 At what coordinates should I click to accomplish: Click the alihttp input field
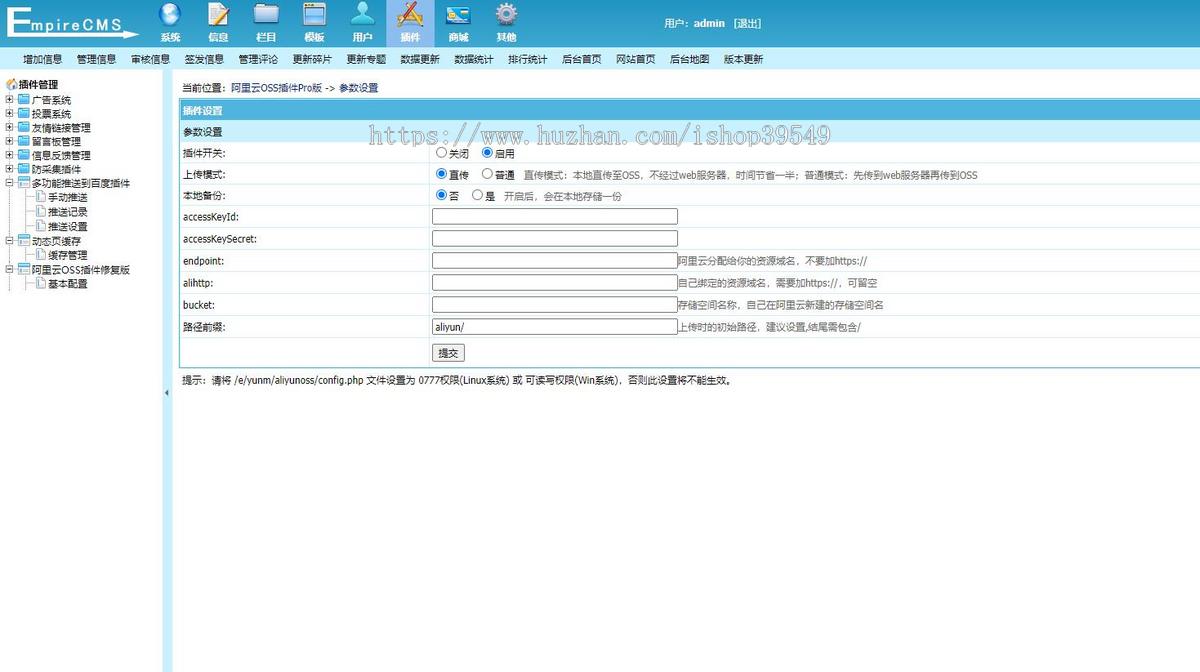pyautogui.click(x=555, y=282)
